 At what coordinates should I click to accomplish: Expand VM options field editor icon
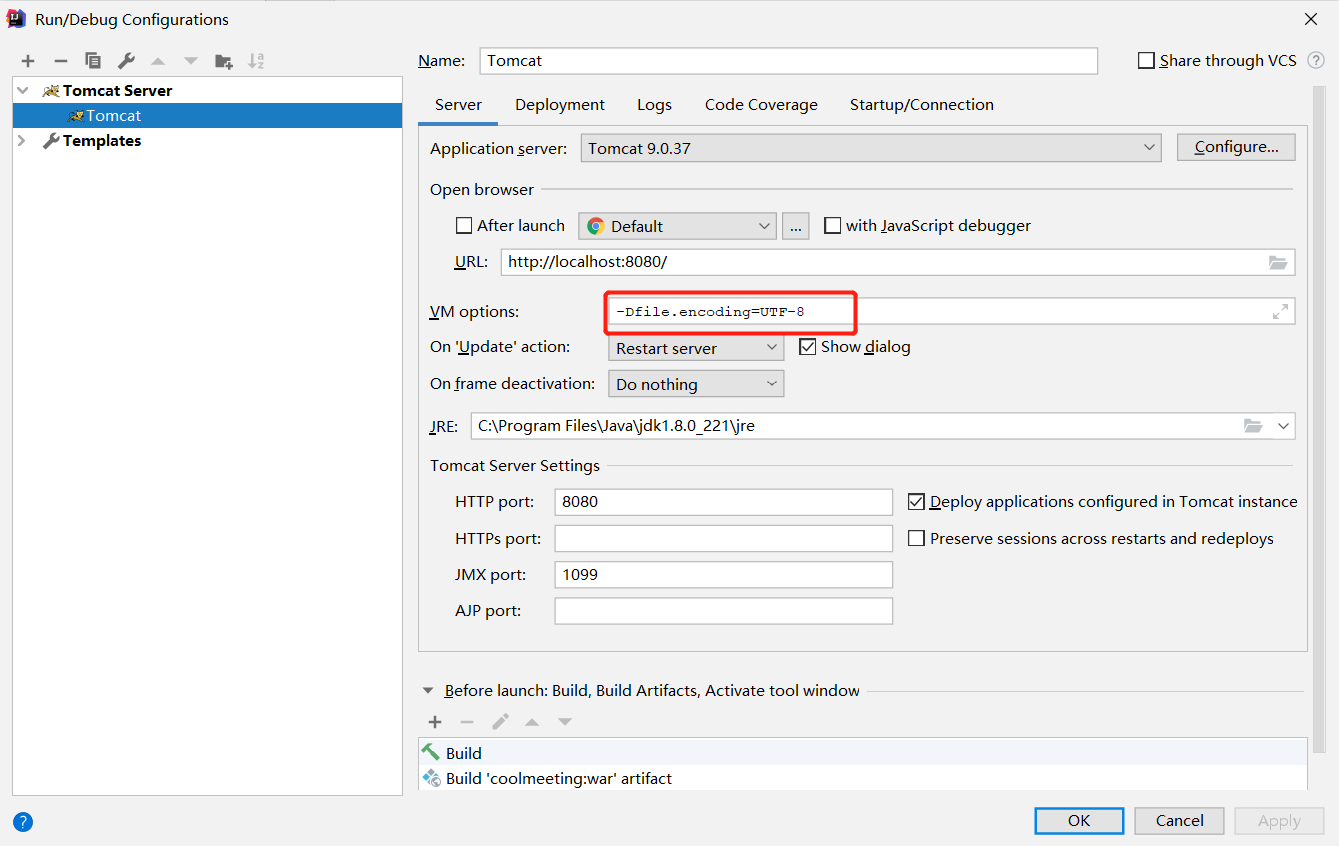coord(1280,312)
